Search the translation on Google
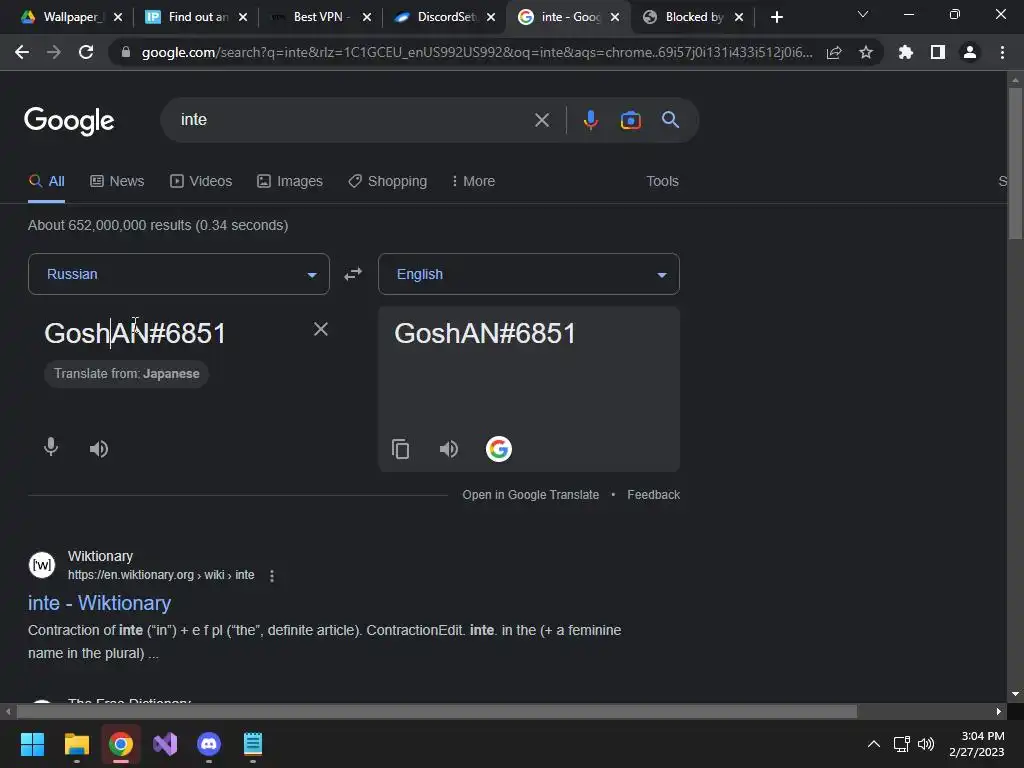 [x=498, y=449]
